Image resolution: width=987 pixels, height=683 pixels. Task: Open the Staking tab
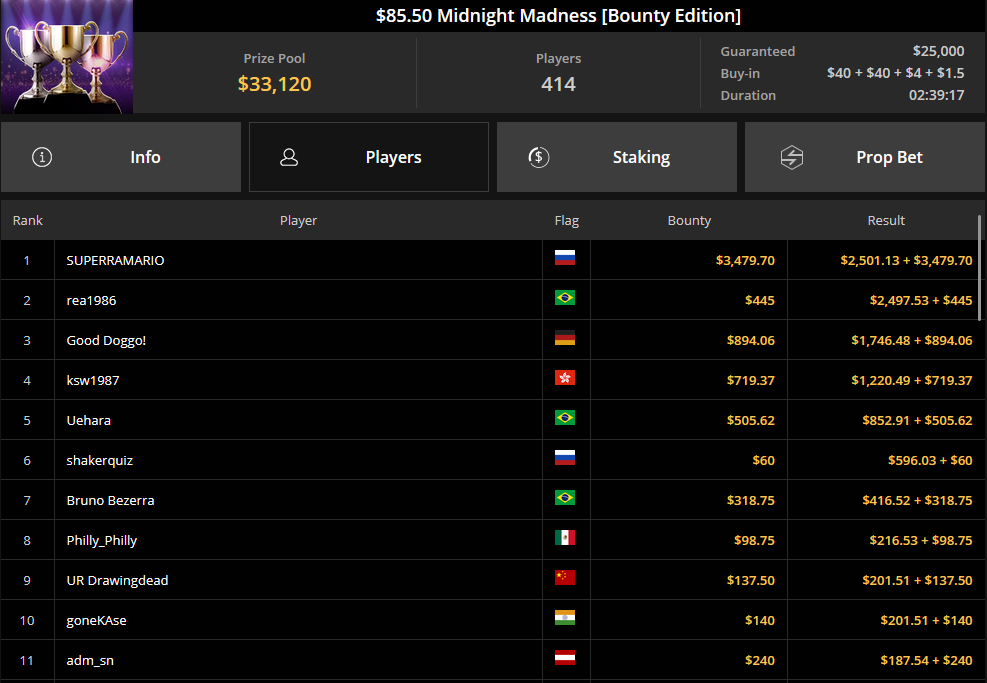coord(617,157)
